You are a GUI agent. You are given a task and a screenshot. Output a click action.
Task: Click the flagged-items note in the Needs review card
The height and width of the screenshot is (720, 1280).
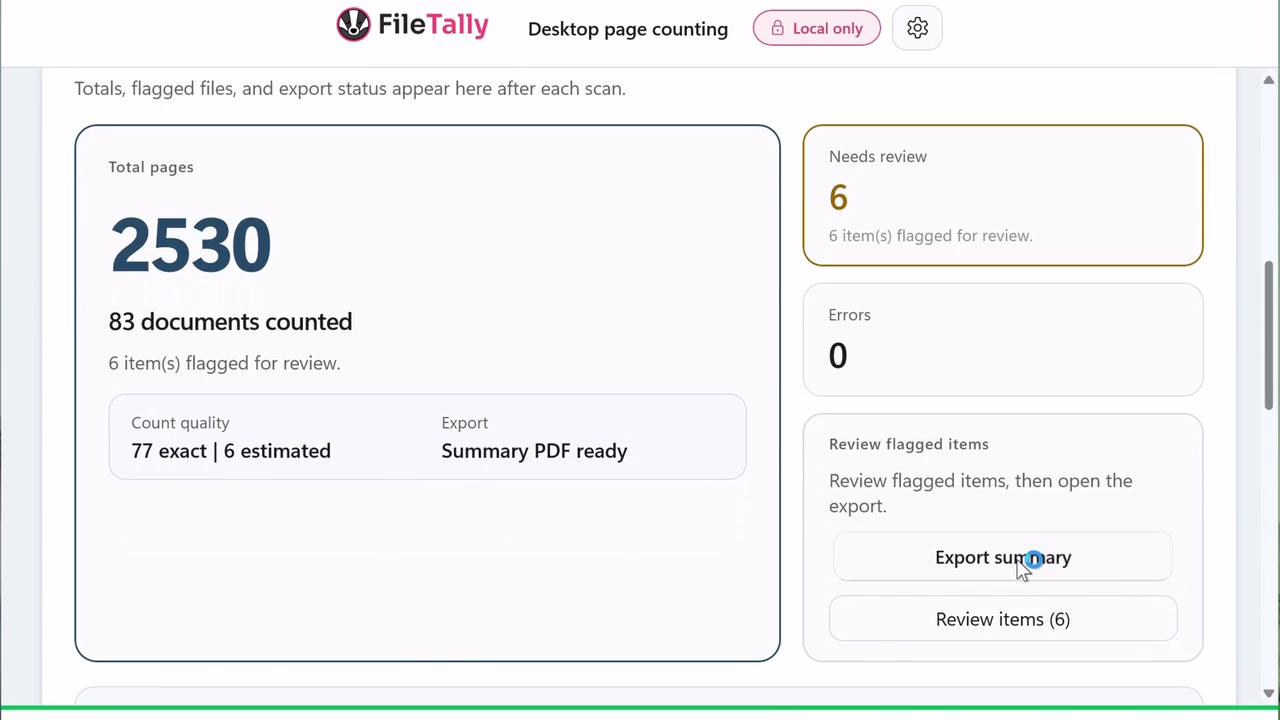pos(931,236)
